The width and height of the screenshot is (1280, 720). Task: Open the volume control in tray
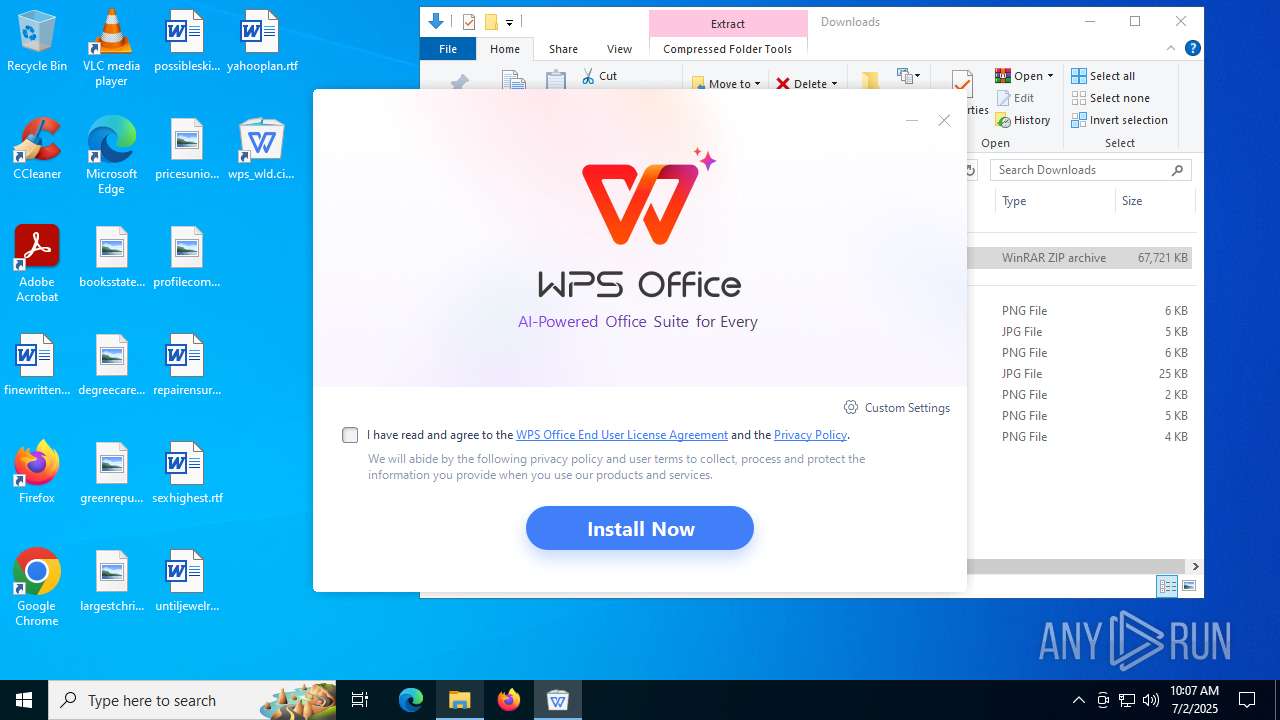tap(1151, 700)
